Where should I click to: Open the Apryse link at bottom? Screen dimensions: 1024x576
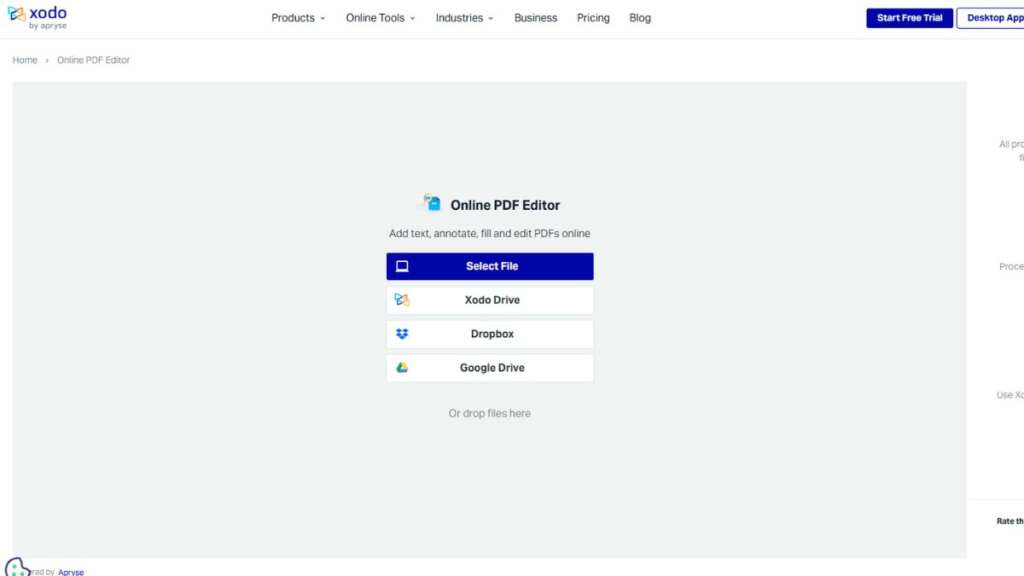tap(71, 572)
